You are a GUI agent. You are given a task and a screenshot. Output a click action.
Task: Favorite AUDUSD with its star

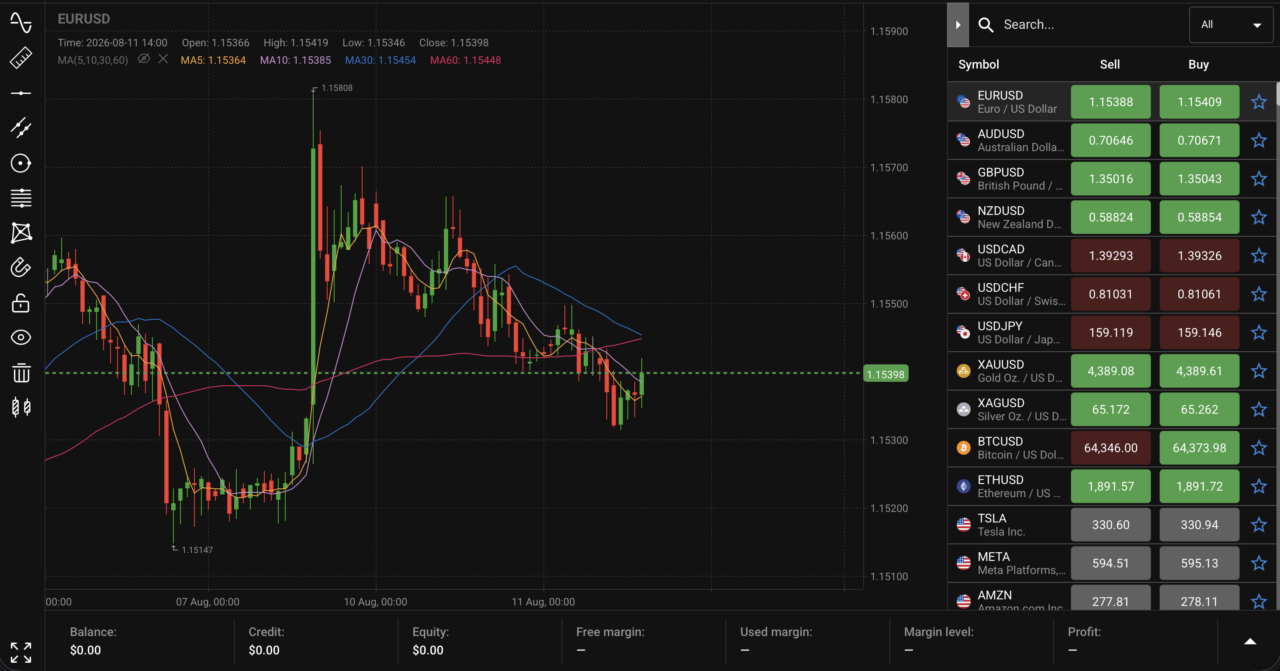tap(1259, 140)
